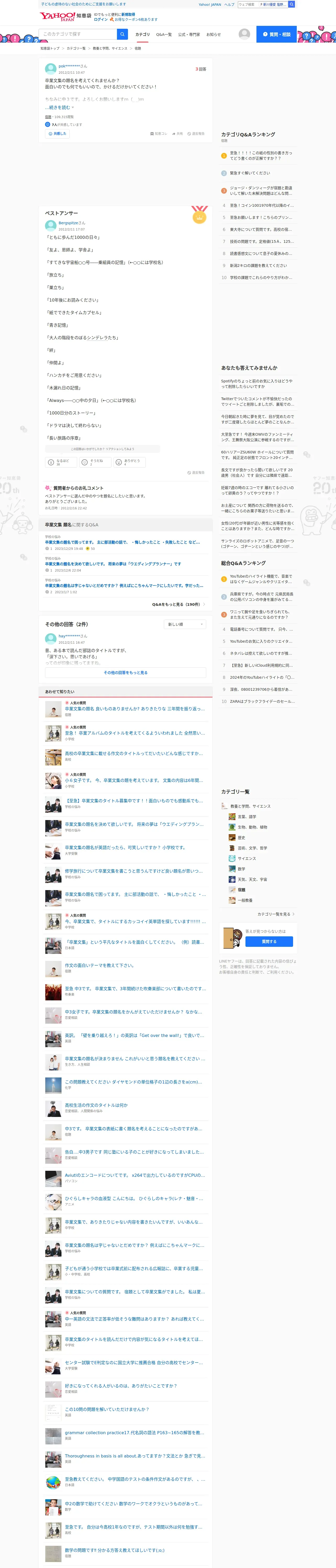Screen dimensions: 336x1568
Task: Select the カテゴリ tab in header
Action: tap(142, 35)
